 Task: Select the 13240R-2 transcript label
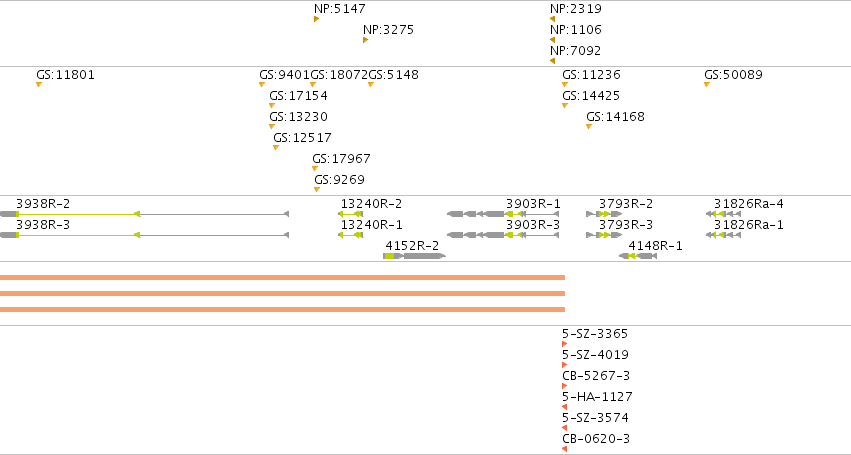point(371,204)
